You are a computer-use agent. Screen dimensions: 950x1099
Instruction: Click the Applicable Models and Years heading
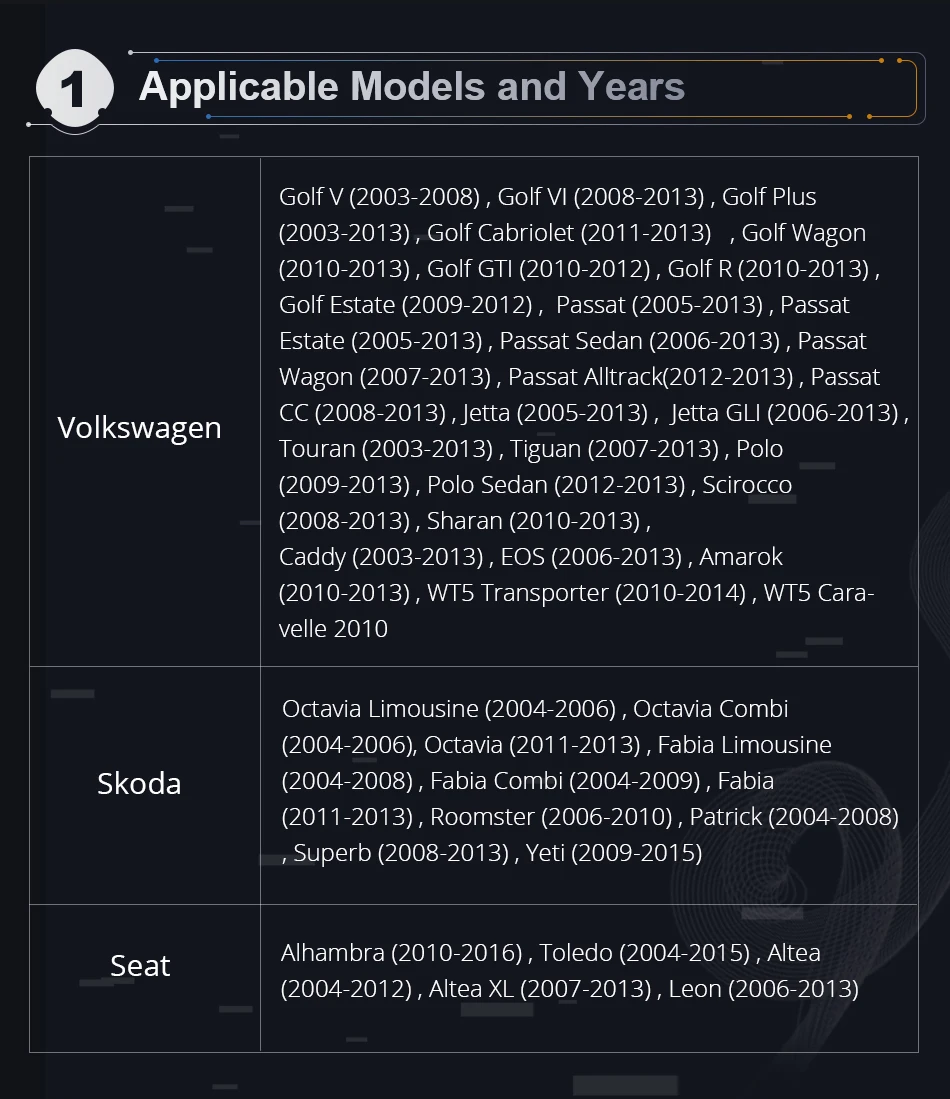tap(412, 87)
